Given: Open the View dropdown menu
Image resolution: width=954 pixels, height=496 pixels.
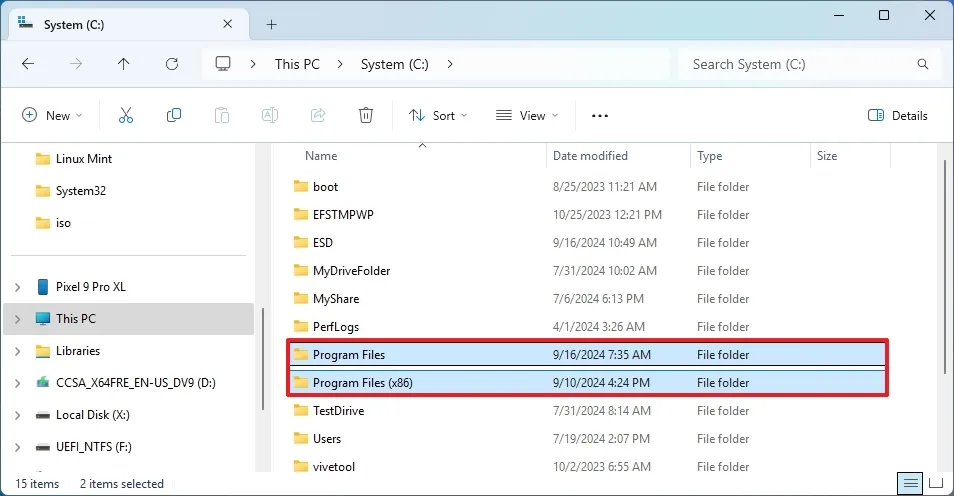Looking at the screenshot, I should coord(527,116).
